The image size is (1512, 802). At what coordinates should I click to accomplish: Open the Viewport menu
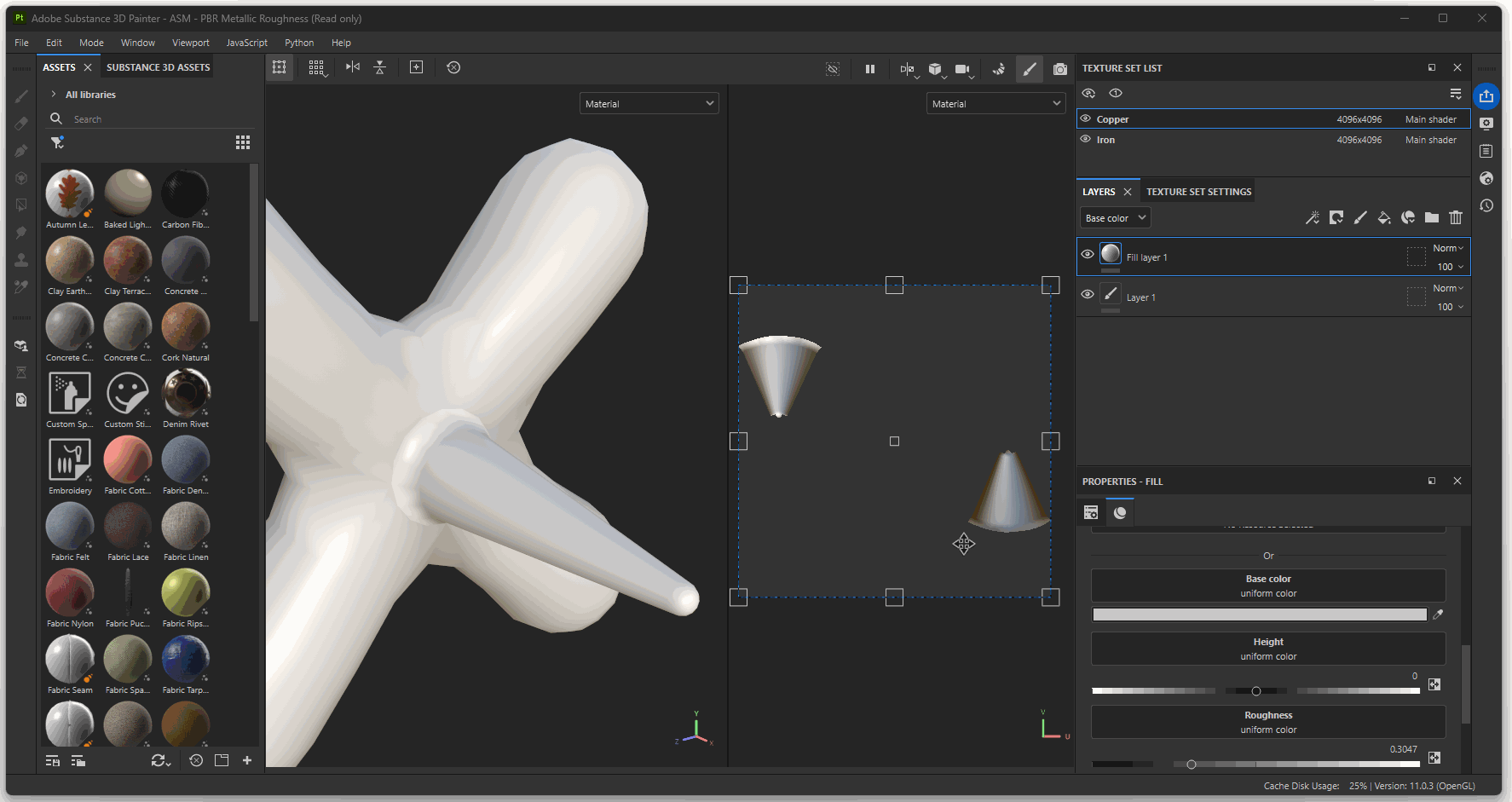click(x=190, y=43)
